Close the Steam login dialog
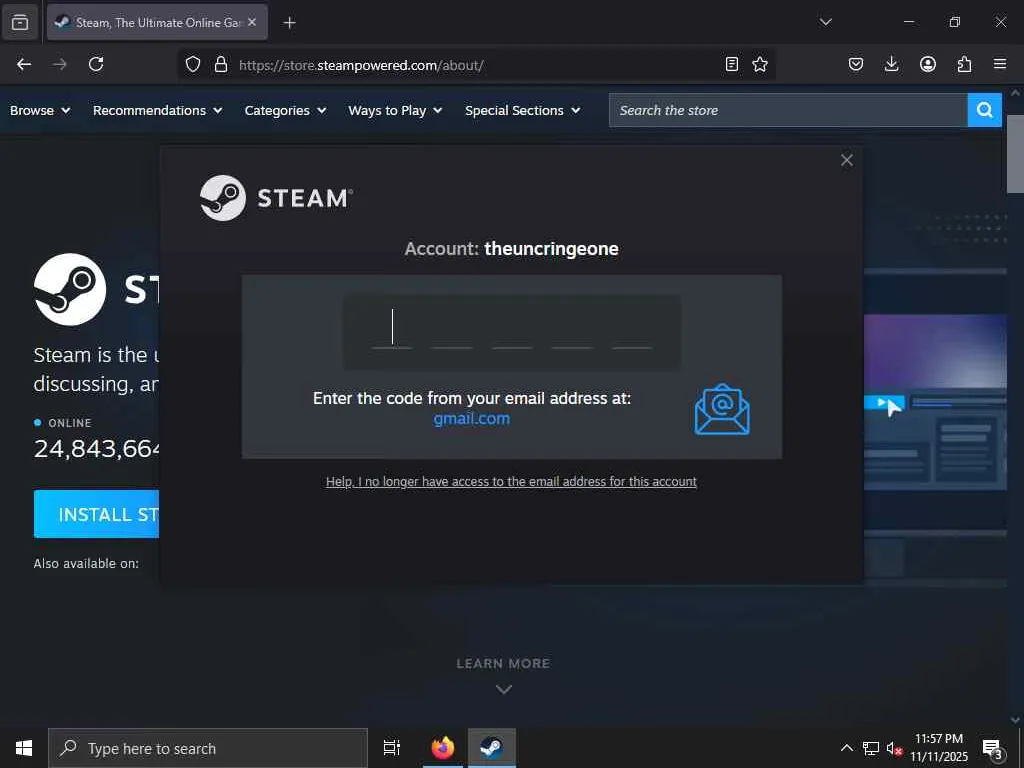This screenshot has height=768, width=1024. (847, 160)
